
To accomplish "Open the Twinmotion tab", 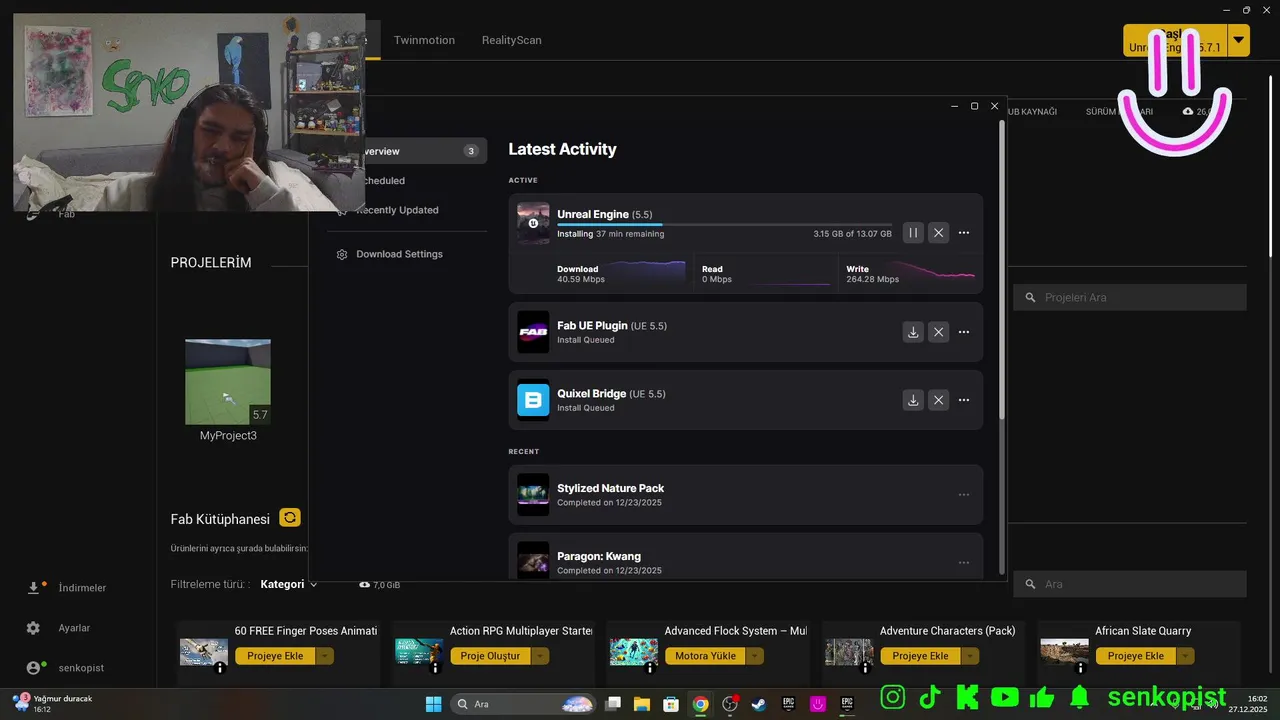I will tap(424, 40).
